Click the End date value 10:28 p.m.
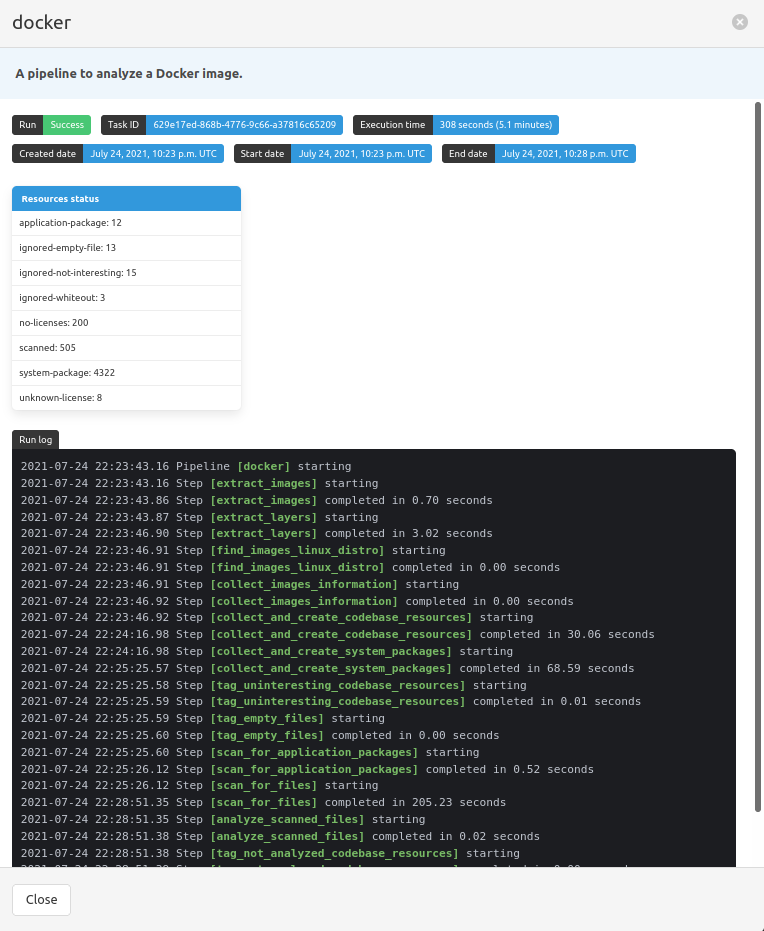Screen dimensions: 764x931 pyautogui.click(x=565, y=154)
